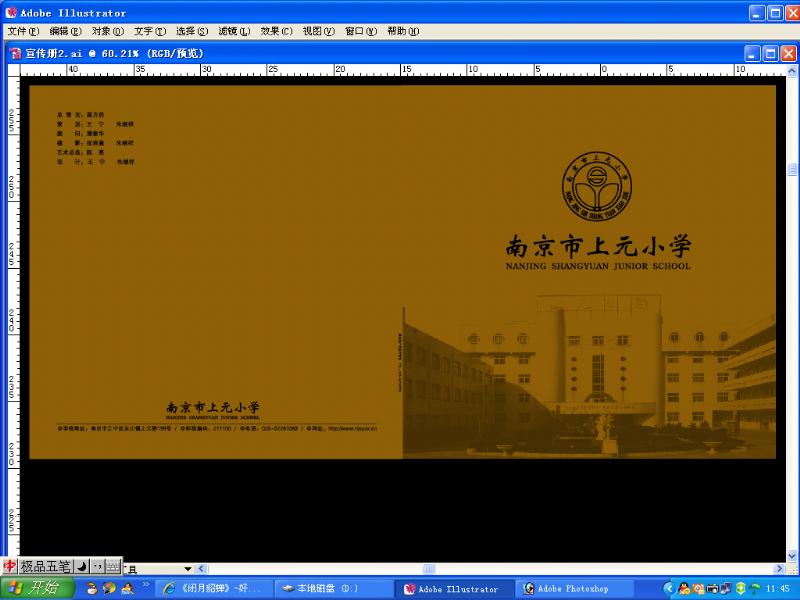The image size is (800, 600).
Task: Open the 文字(T) menu
Action: coord(150,32)
